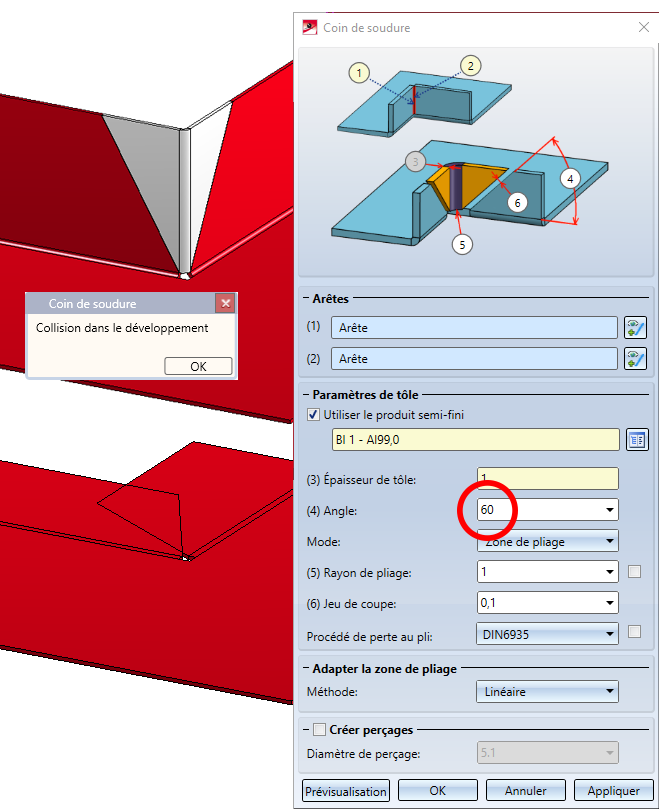The image size is (659, 809).
Task: Uncheck Utiliser le produit semi-fini
Action: click(313, 414)
